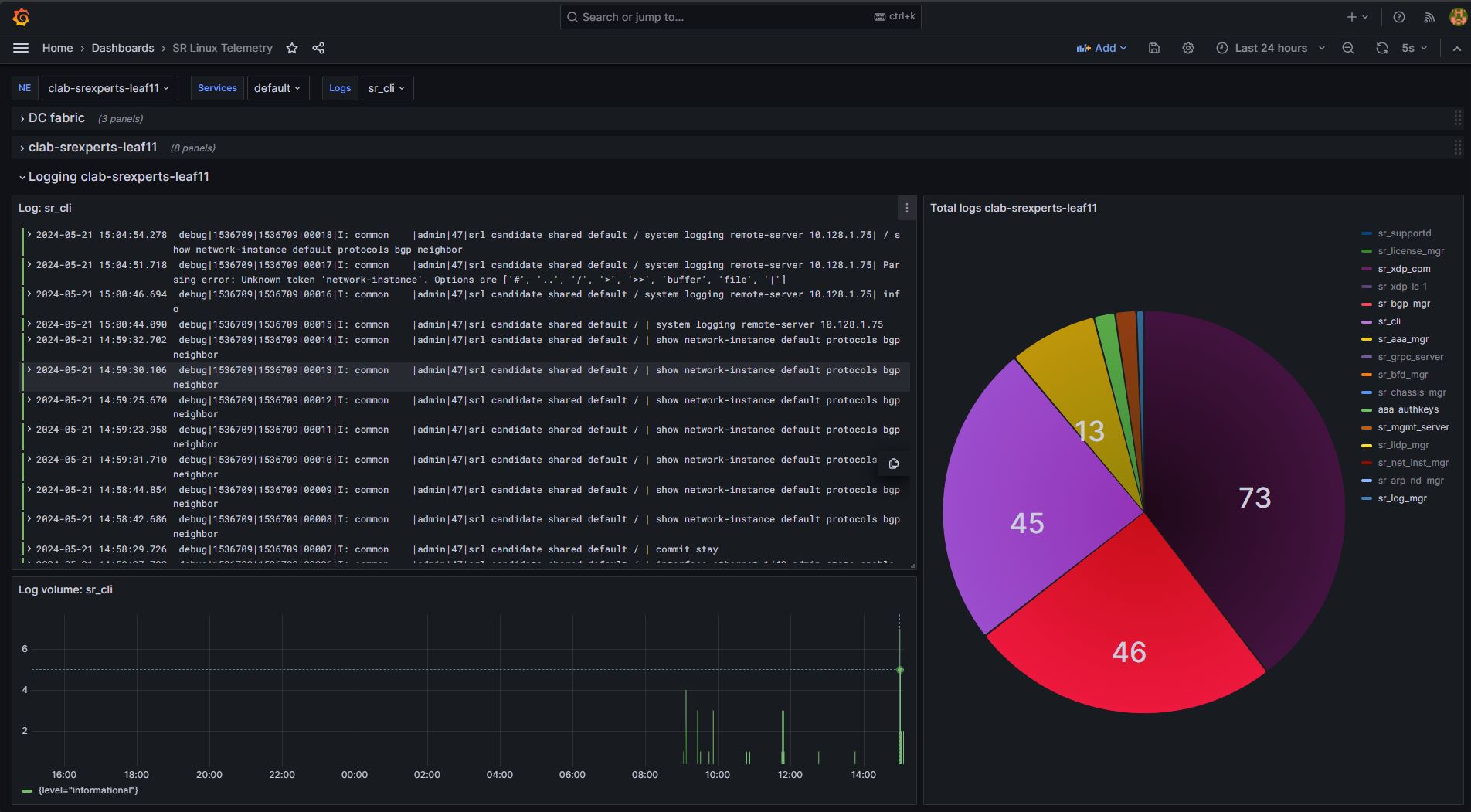Open the hamburger navigation menu

coord(21,48)
